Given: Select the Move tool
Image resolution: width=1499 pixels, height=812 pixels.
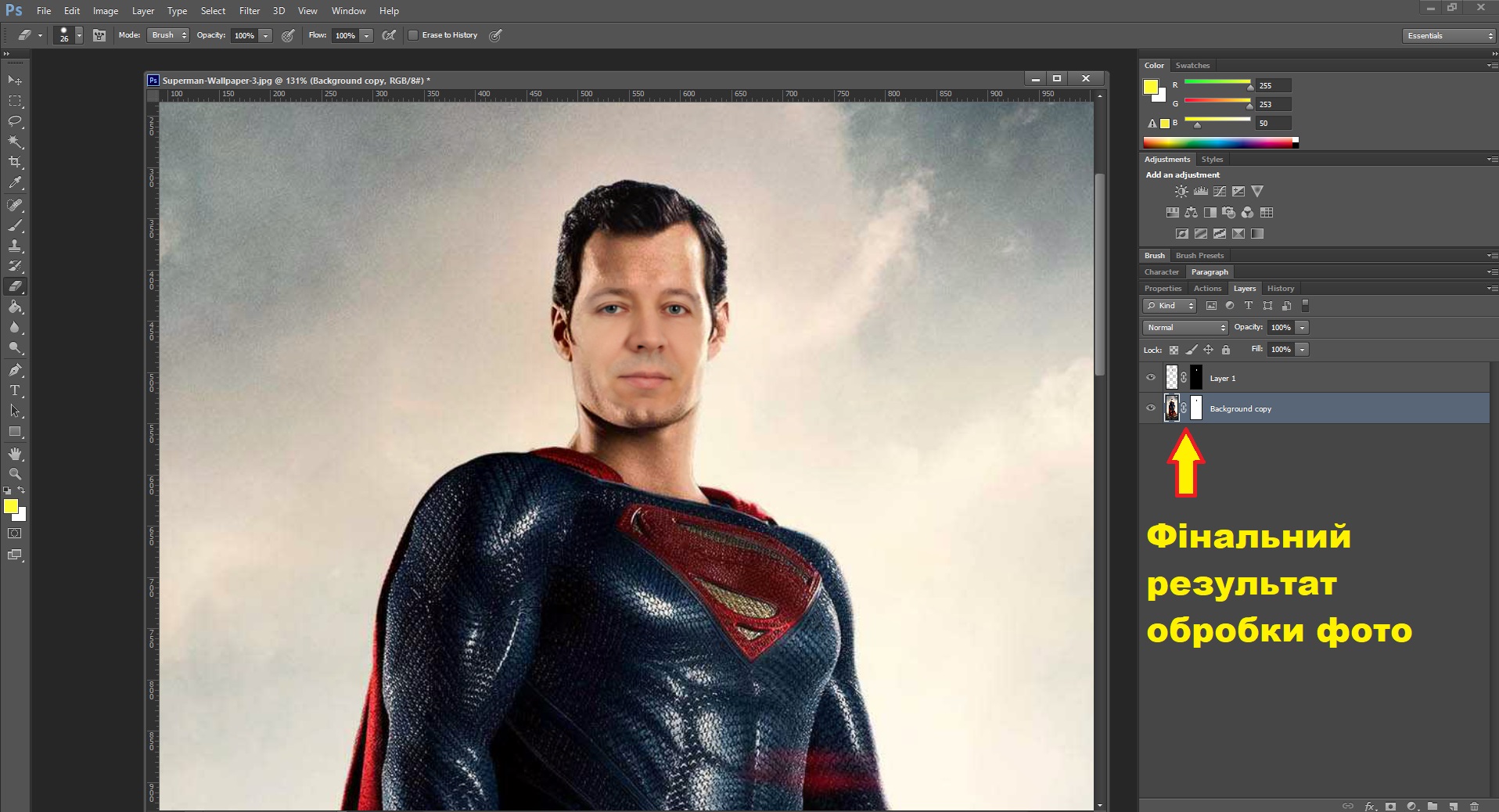Looking at the screenshot, I should click(15, 81).
